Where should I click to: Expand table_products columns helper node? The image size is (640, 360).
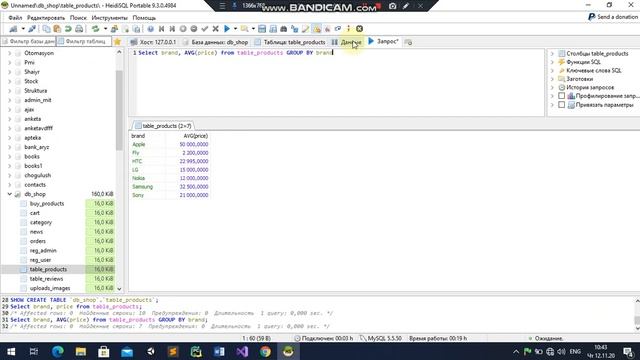[552, 53]
